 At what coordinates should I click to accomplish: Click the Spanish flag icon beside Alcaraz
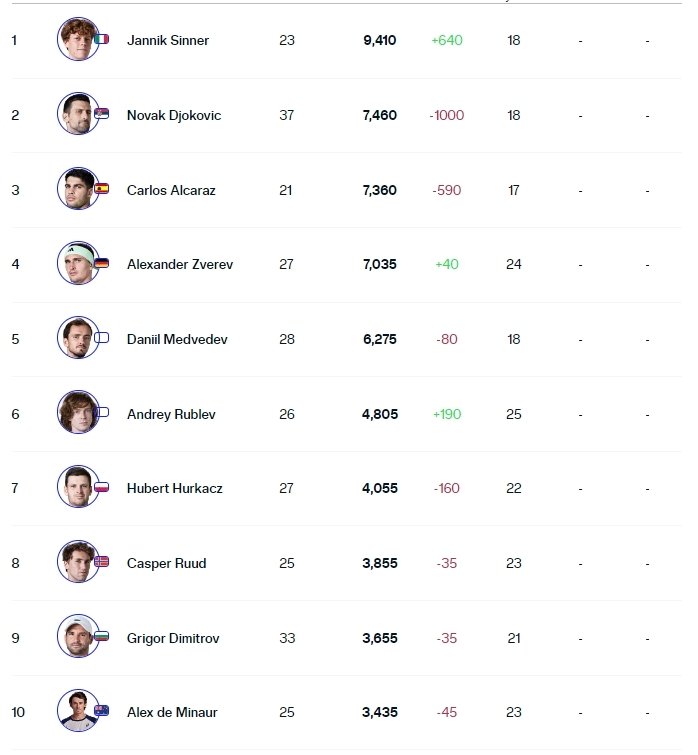click(x=102, y=188)
